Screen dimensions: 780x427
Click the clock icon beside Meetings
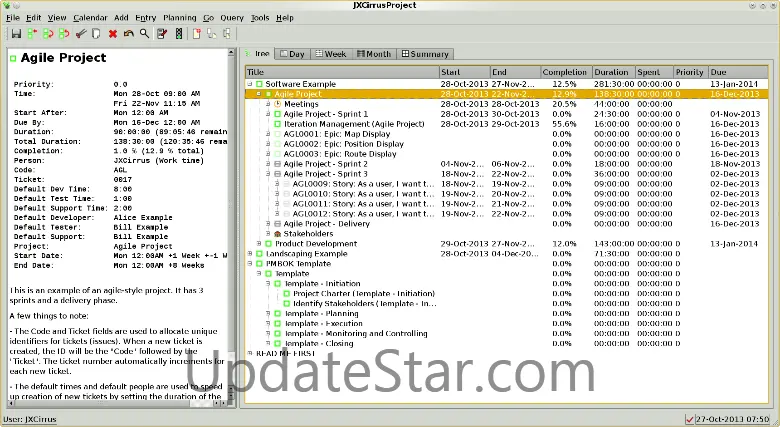coord(278,104)
